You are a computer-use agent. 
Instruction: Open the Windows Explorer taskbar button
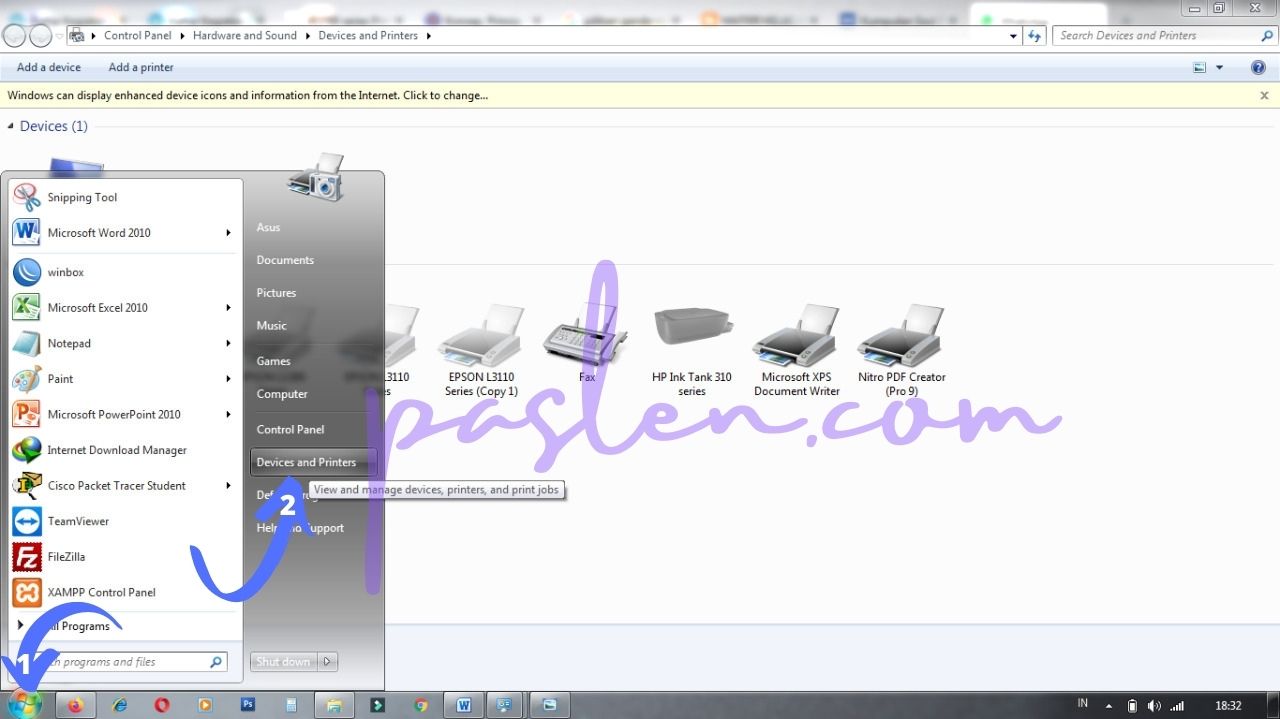click(x=334, y=705)
